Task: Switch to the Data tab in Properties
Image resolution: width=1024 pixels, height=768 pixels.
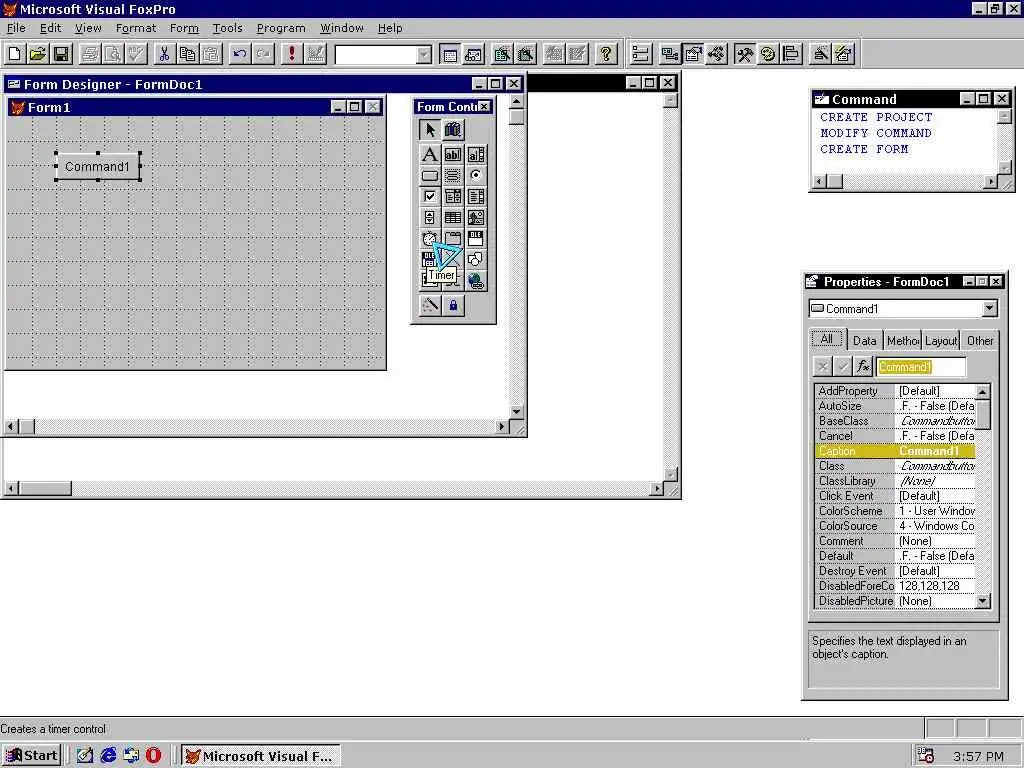Action: click(864, 340)
